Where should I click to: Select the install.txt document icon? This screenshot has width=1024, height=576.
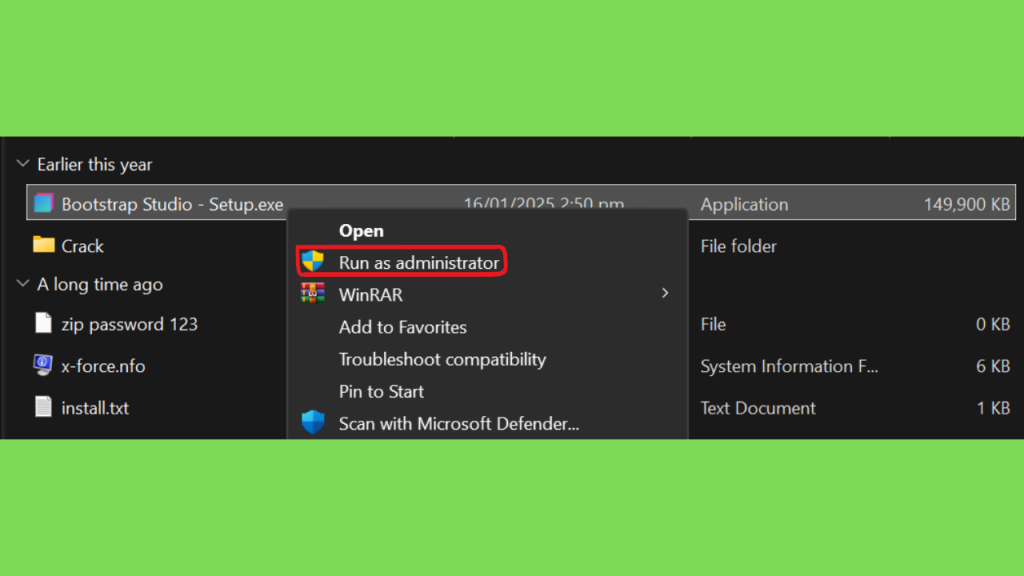(43, 407)
